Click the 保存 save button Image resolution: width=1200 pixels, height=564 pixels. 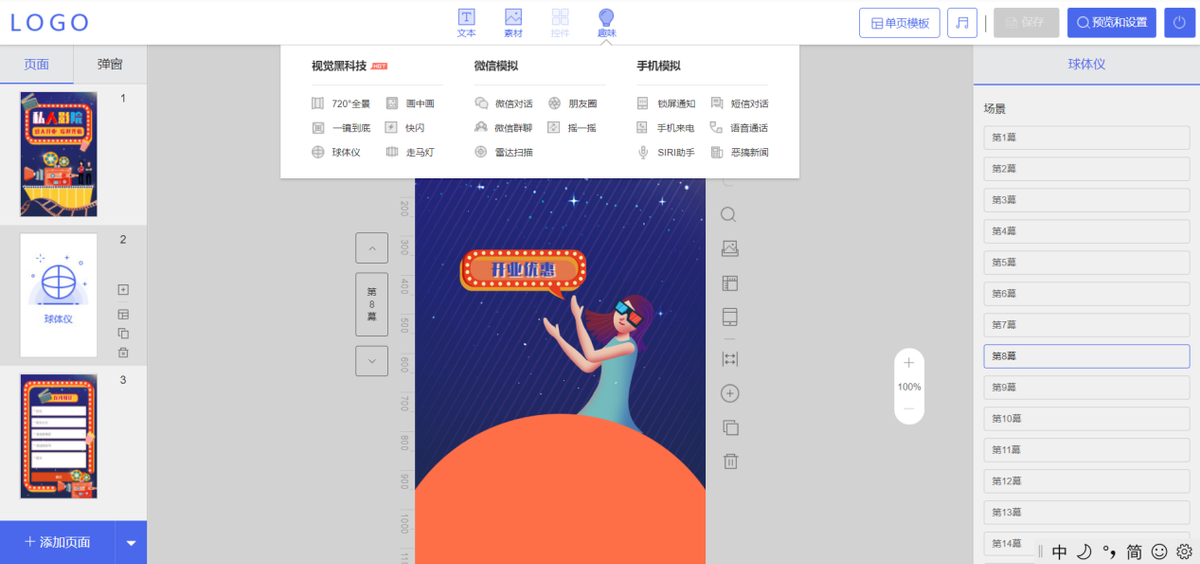[1026, 23]
